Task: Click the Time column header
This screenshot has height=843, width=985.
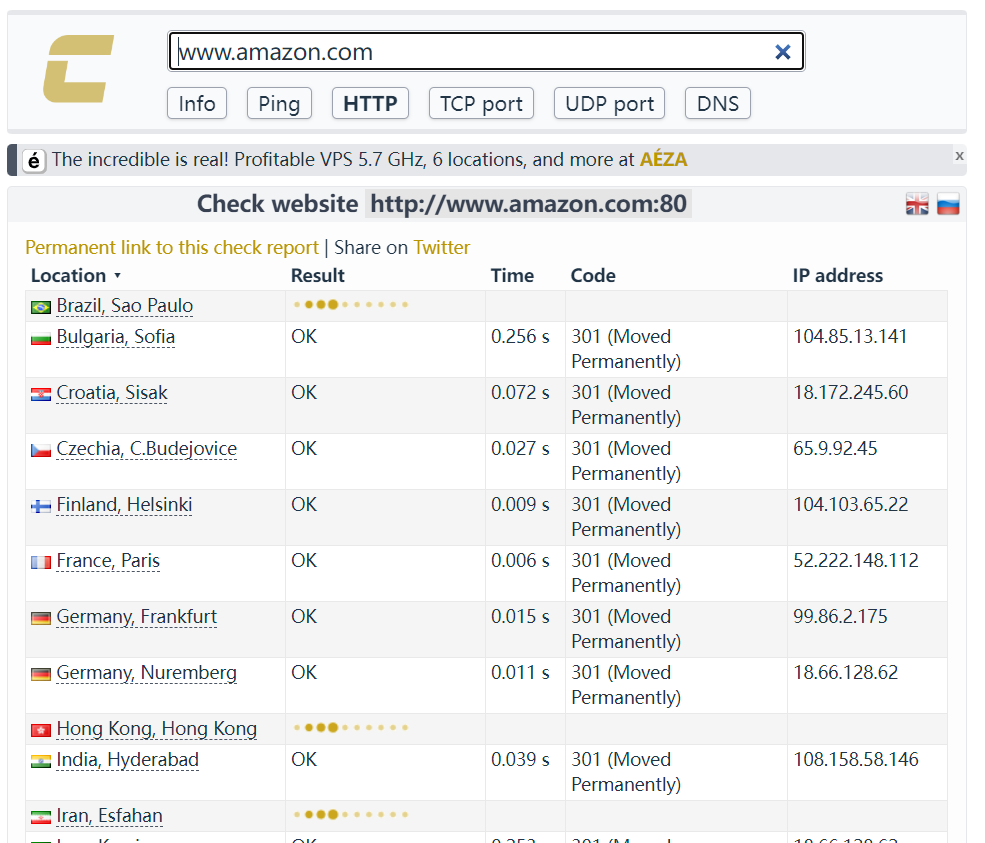Action: pos(512,276)
